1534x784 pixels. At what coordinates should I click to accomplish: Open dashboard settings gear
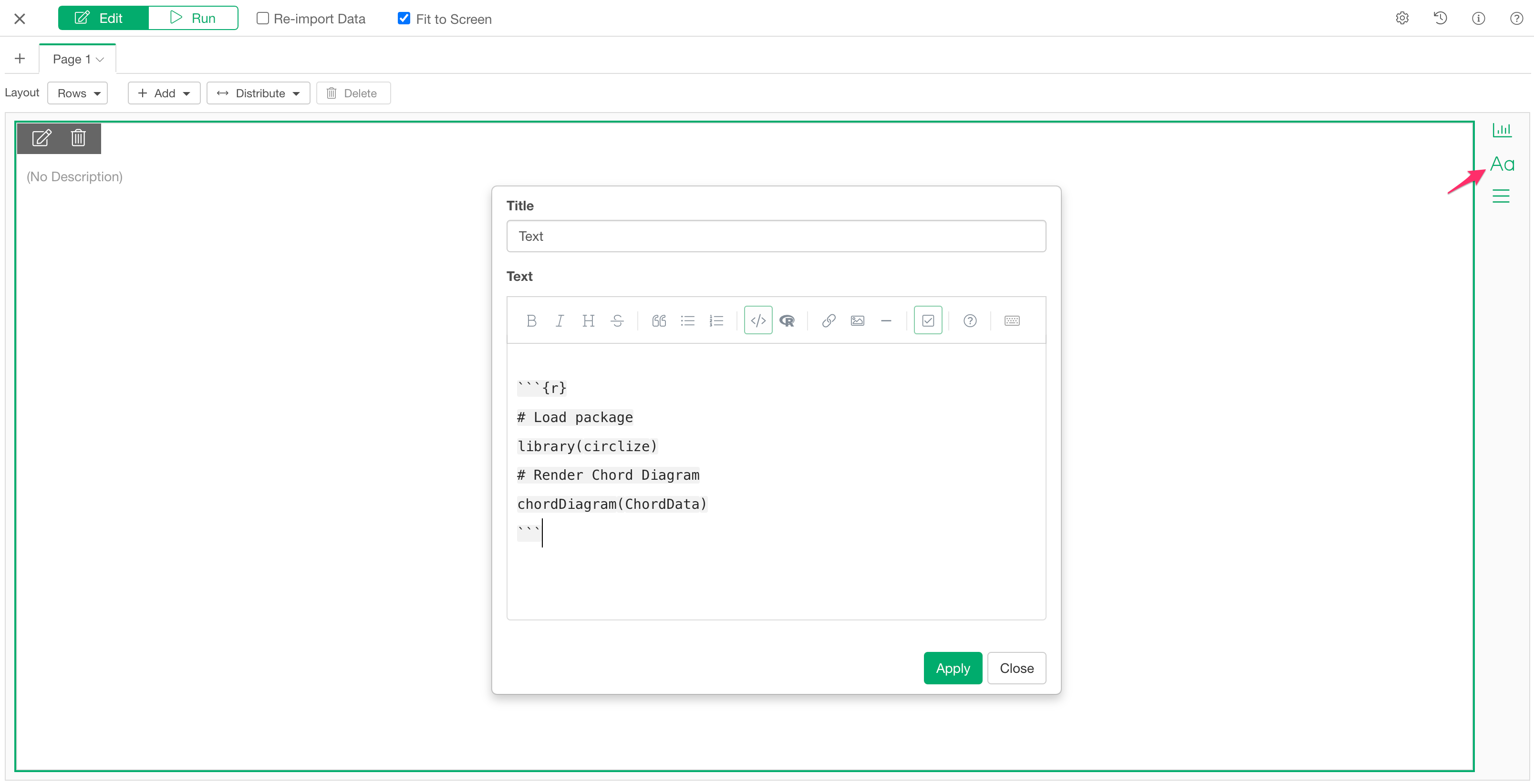1402,19
